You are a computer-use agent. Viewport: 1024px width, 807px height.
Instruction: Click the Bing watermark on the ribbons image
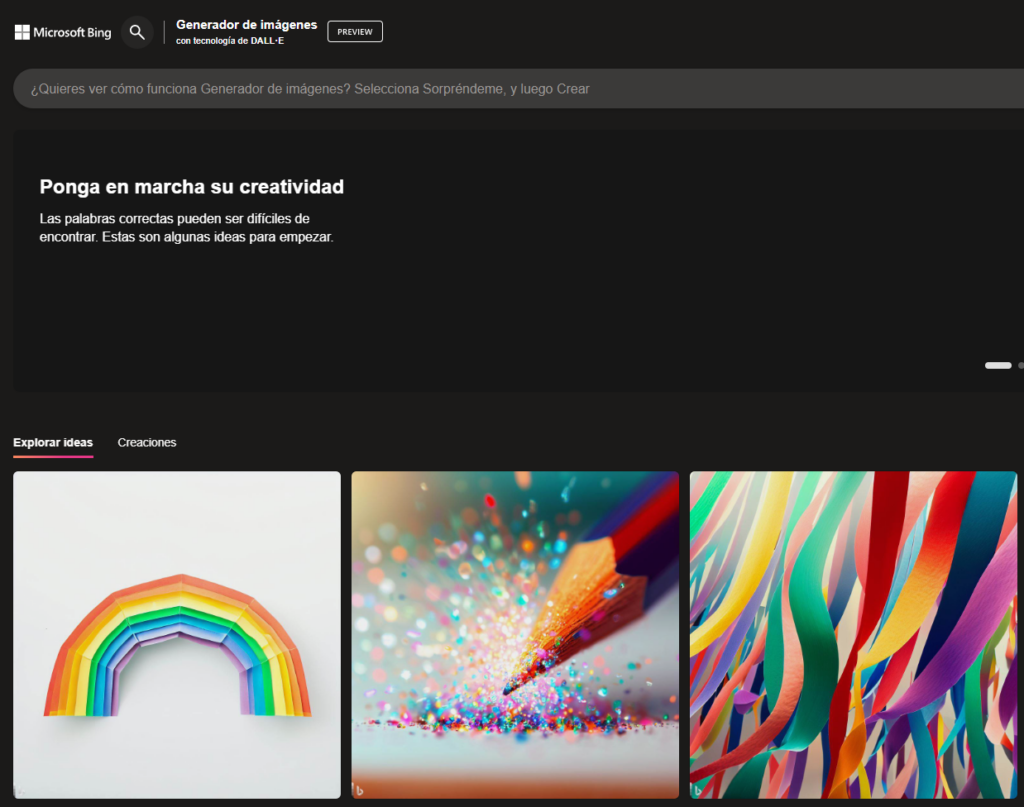coord(698,790)
